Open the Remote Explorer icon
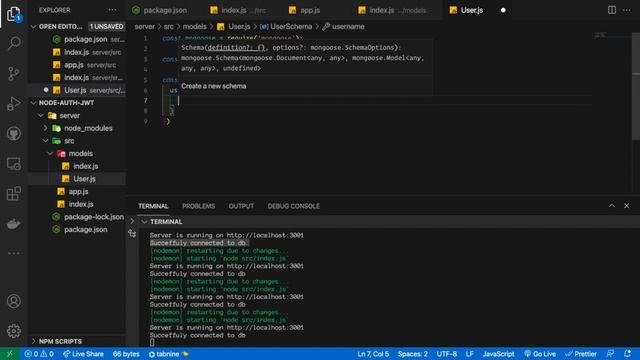The width and height of the screenshot is (640, 360). [x=14, y=164]
